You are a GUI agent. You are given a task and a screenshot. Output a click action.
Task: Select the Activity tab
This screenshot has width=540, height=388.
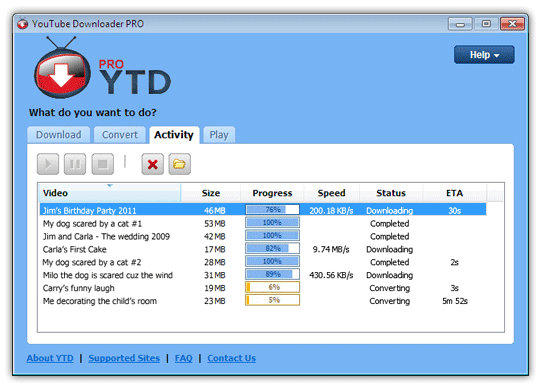point(174,135)
